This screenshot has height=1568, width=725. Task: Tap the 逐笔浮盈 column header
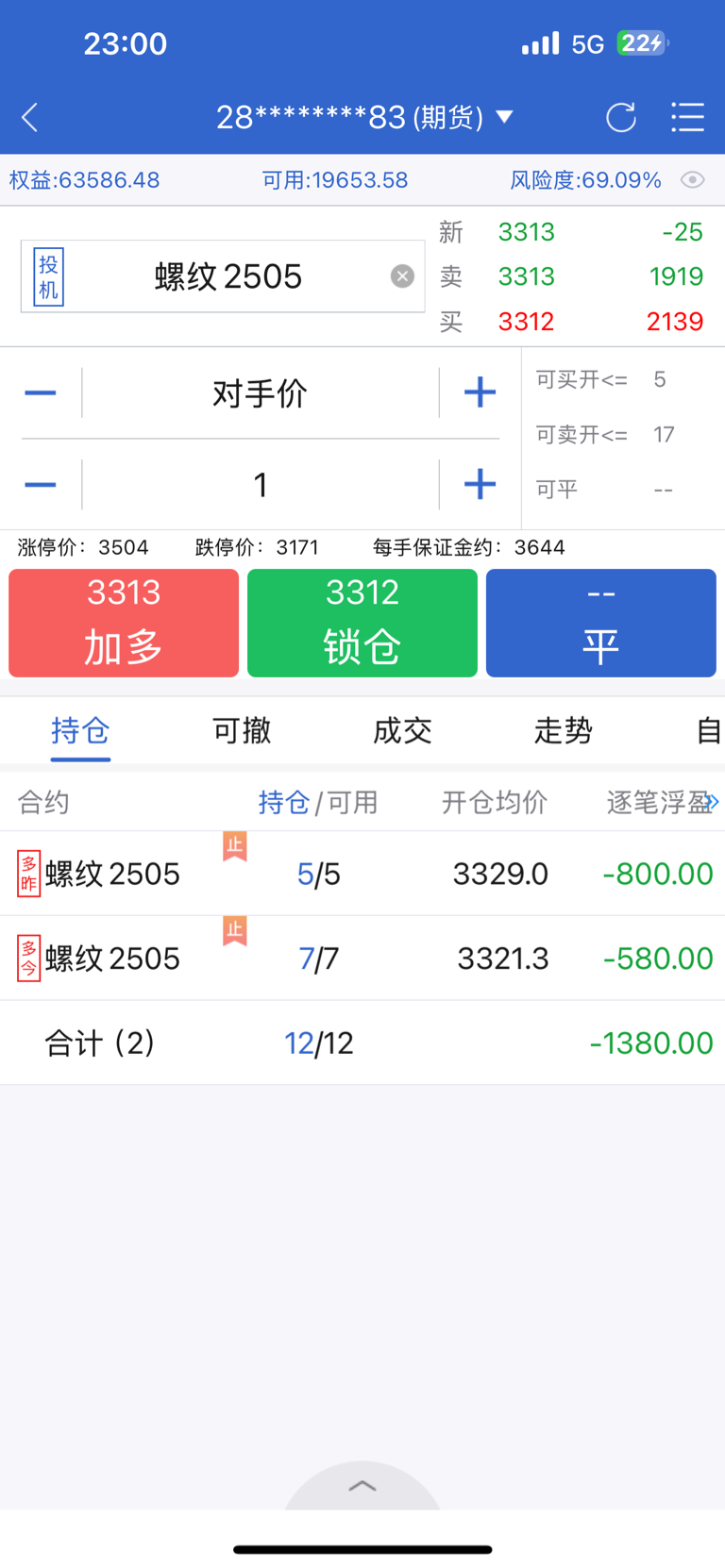pos(659,803)
